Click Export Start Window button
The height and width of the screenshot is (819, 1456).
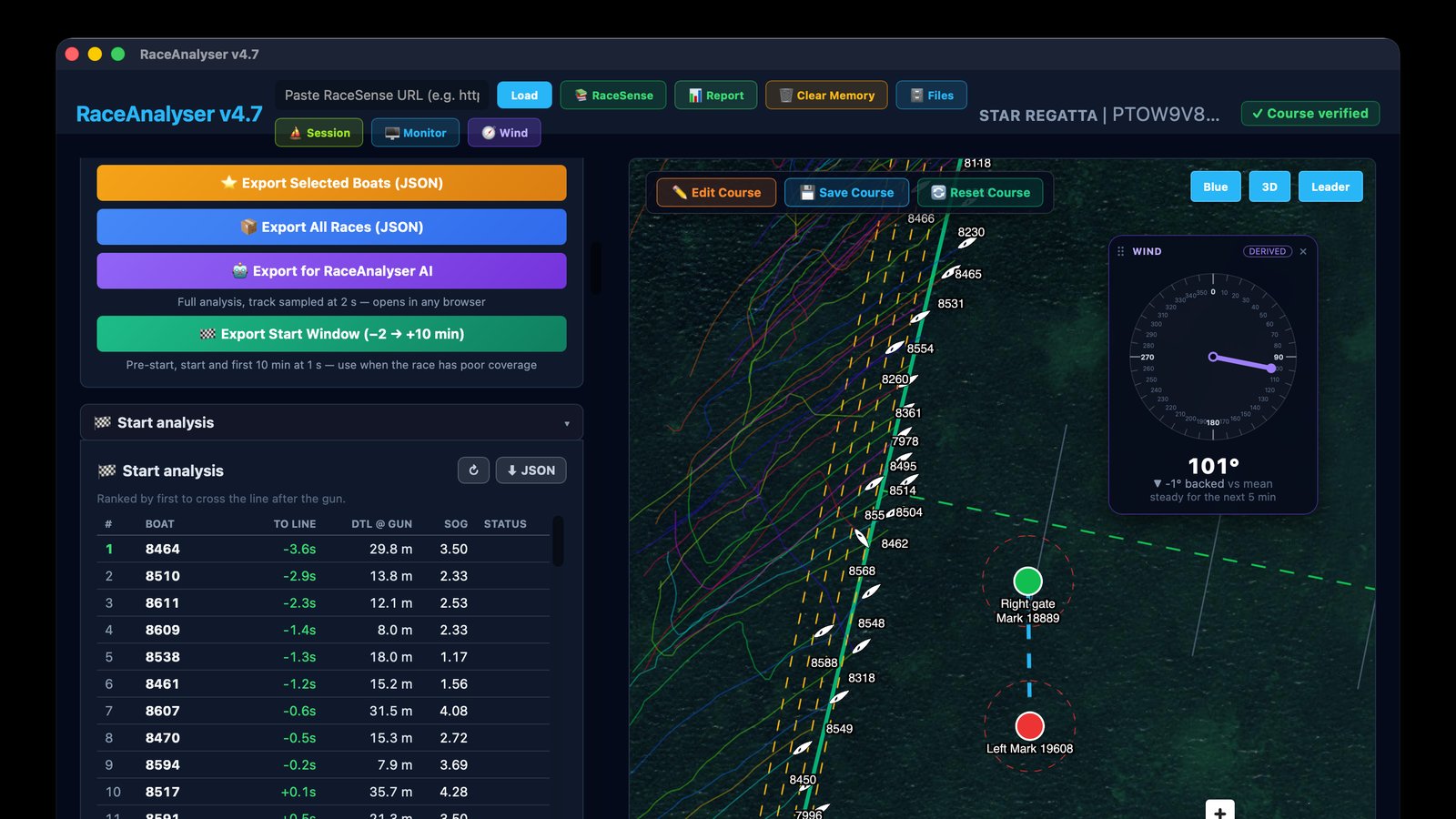[x=331, y=334]
